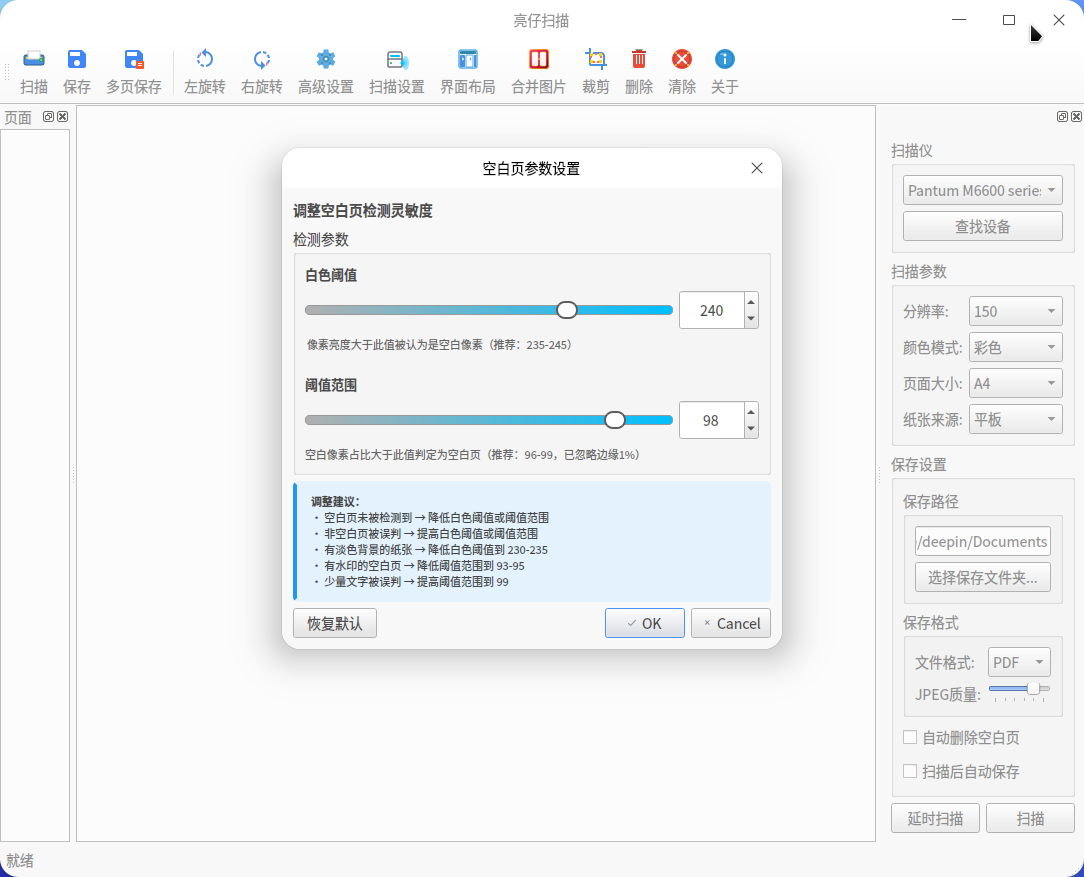Increase 阈值范围 value with up arrow
1084x877 pixels.
751,412
